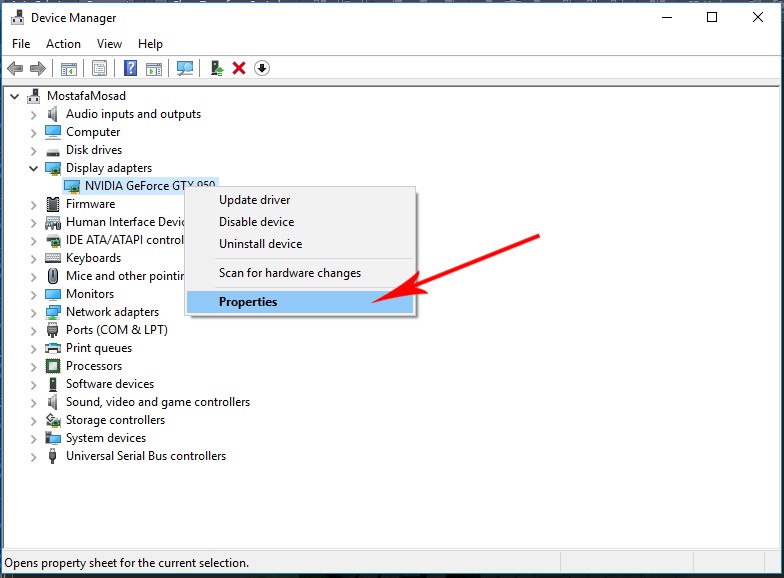Click the MostafaMosad computer icon
The height and width of the screenshot is (578, 784).
click(34, 96)
